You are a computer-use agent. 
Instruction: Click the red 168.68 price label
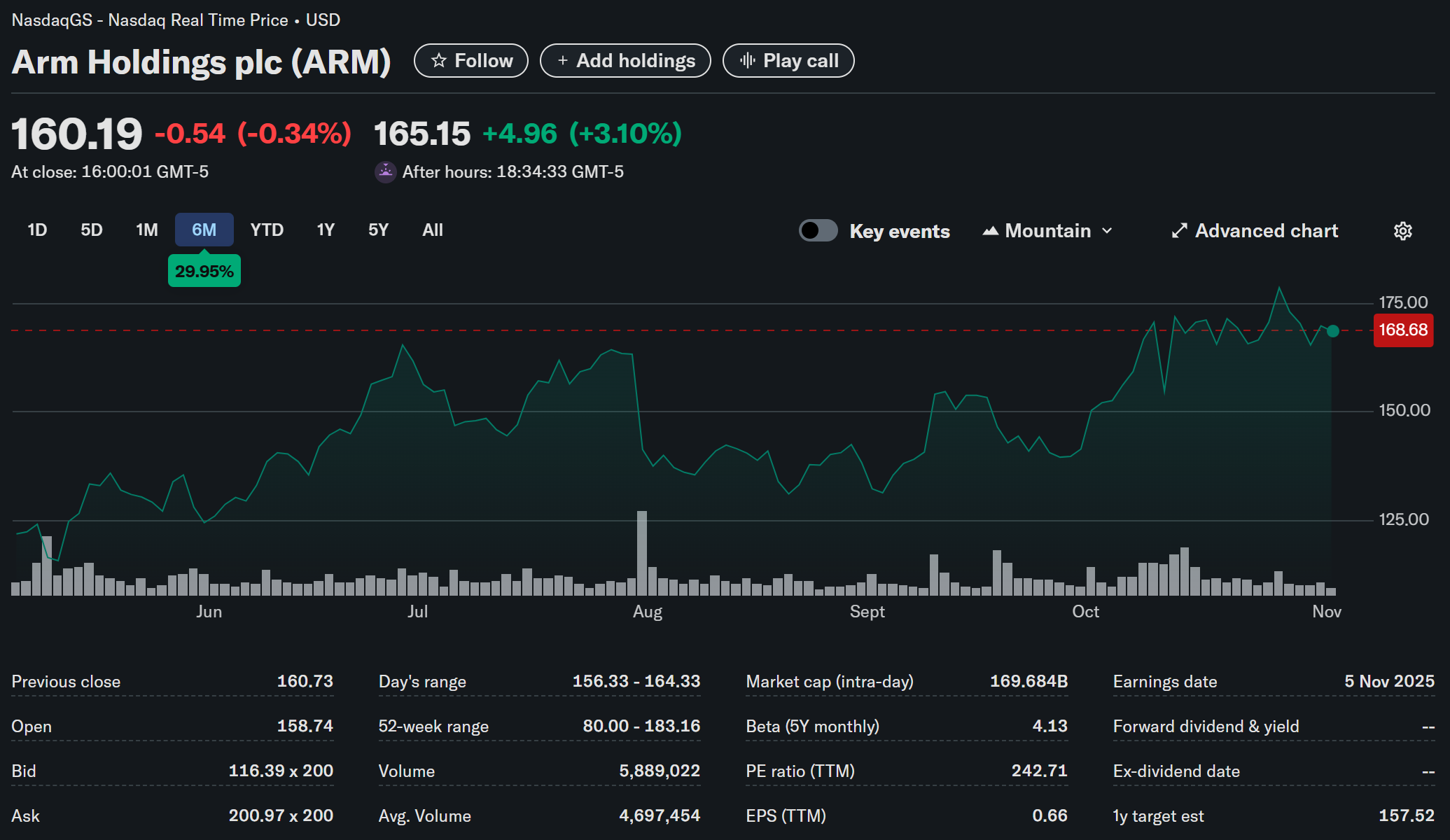coord(1403,330)
